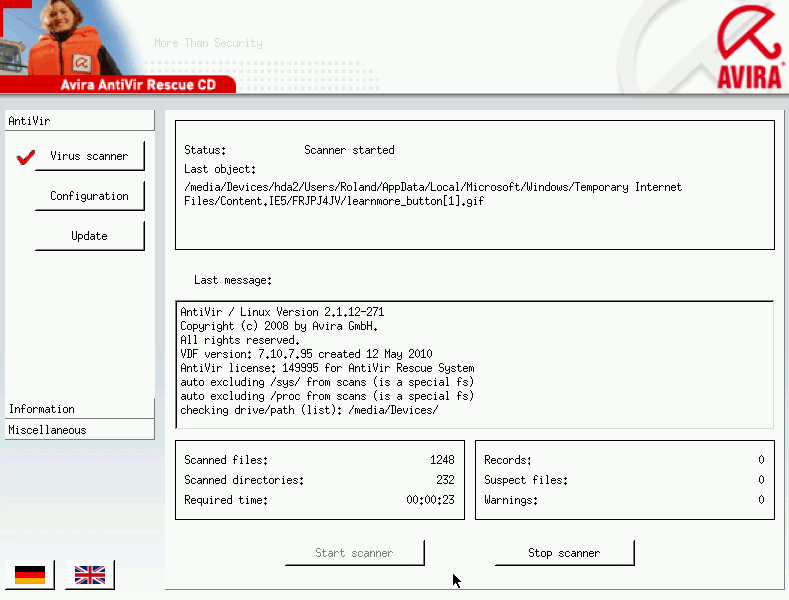Click the 'Scanner started' status text
This screenshot has width=789, height=600.
coord(349,150)
